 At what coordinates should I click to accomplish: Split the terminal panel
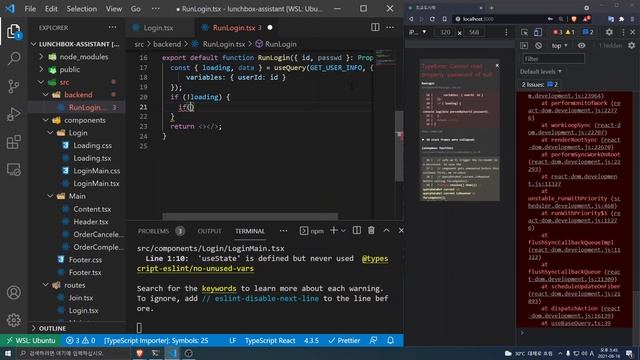(x=357, y=231)
